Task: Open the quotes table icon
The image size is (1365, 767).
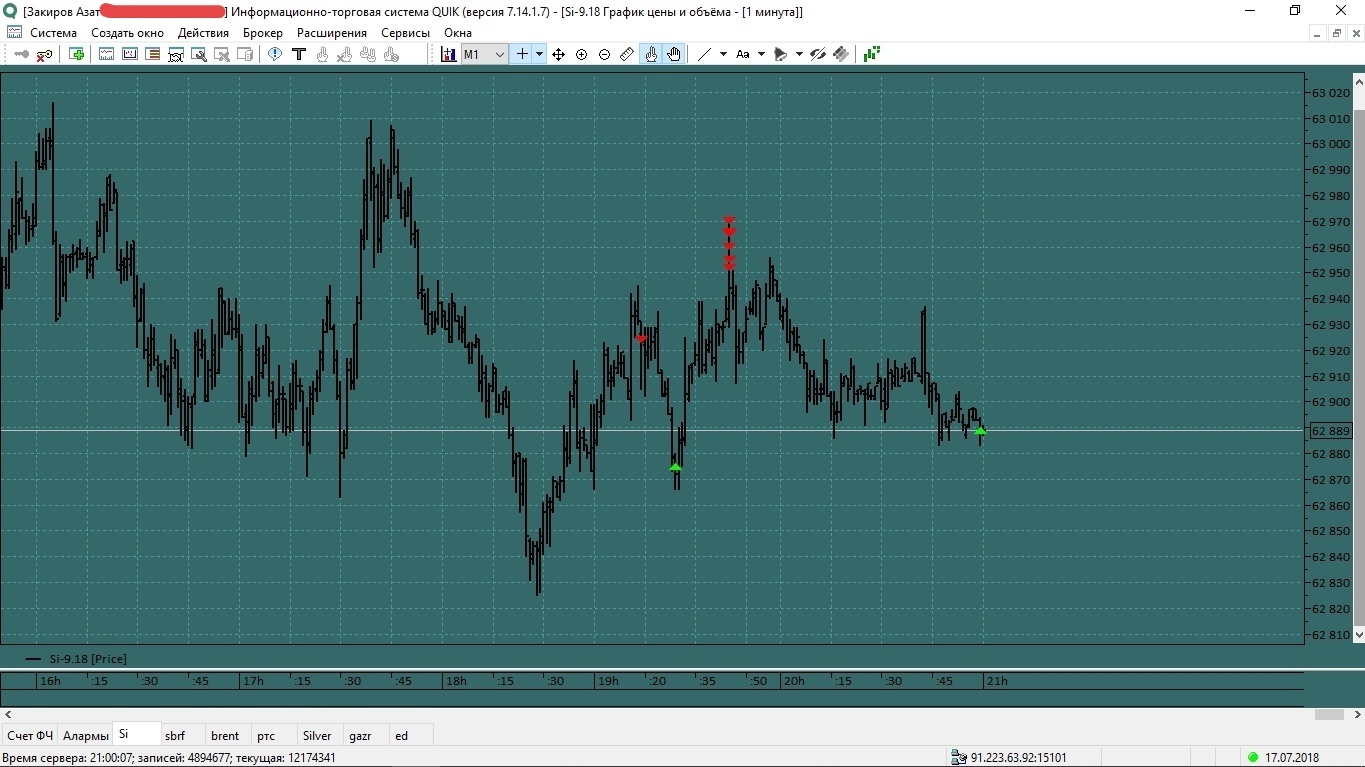Action: tap(130, 54)
